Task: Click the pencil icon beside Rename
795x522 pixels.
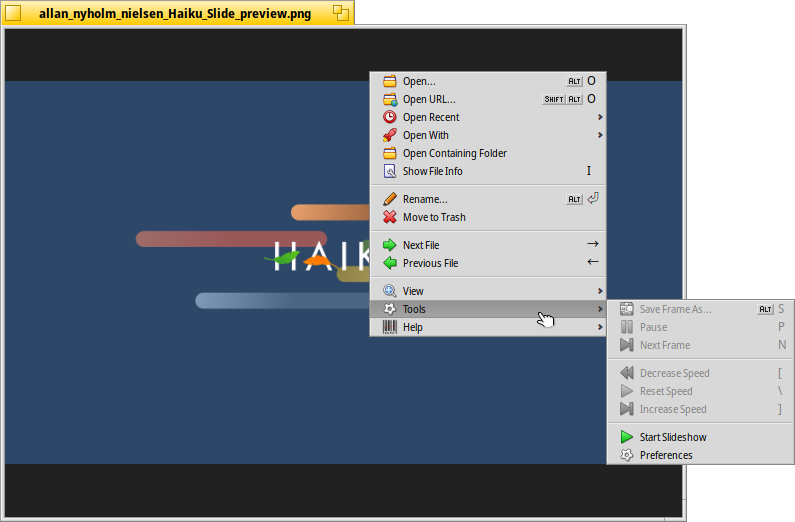Action: click(x=389, y=199)
